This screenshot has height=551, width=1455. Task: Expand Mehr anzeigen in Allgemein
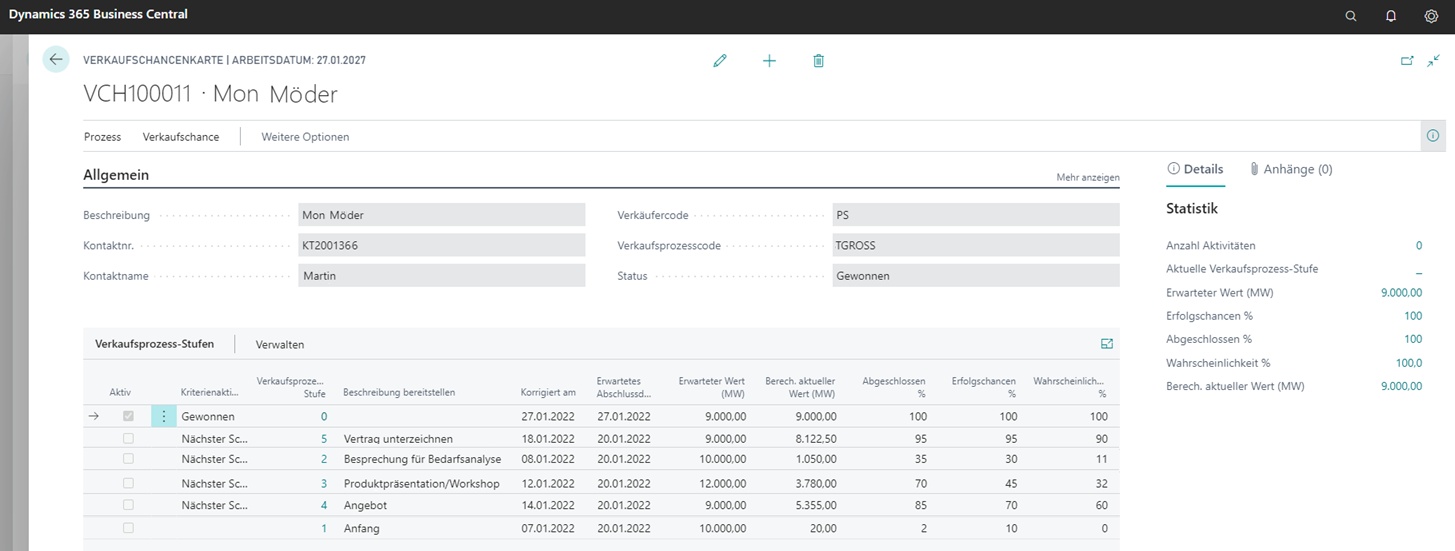pos(1087,177)
